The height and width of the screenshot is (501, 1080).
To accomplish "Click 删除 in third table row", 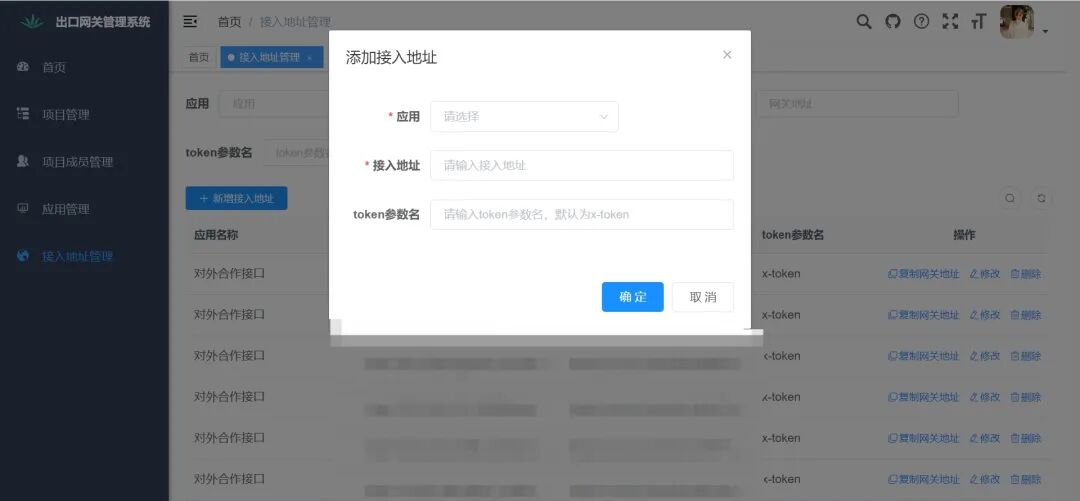I will tap(1026, 356).
